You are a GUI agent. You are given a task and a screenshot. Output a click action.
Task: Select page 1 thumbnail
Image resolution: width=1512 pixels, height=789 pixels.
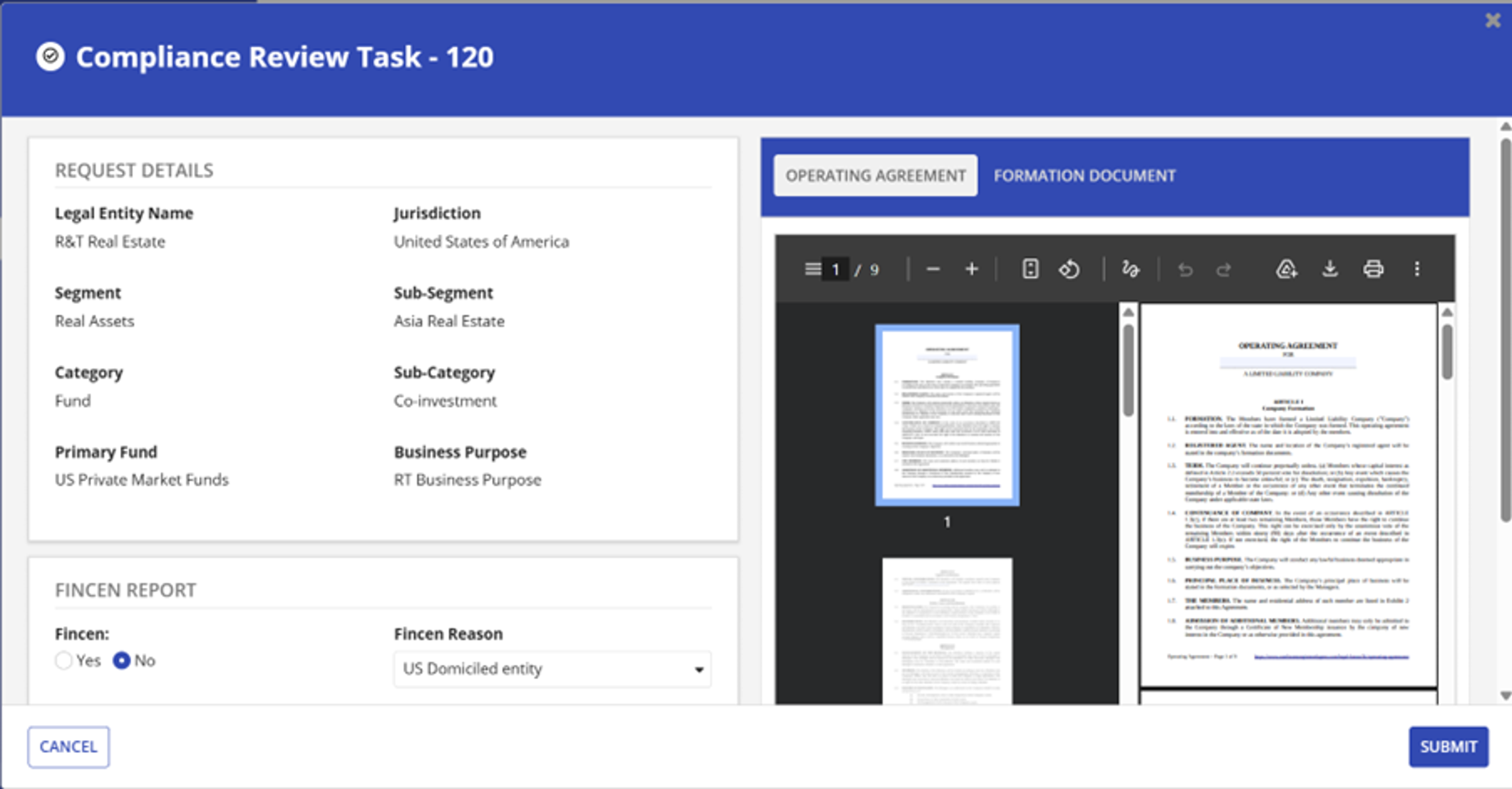pyautogui.click(x=947, y=415)
